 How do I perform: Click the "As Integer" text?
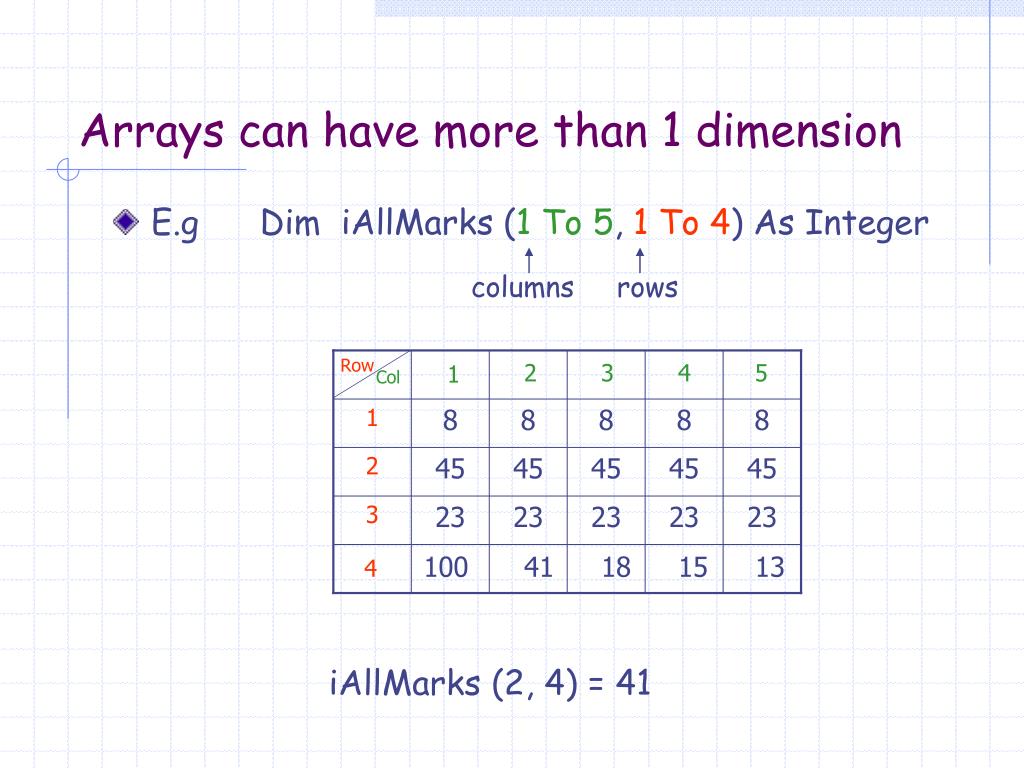click(841, 224)
